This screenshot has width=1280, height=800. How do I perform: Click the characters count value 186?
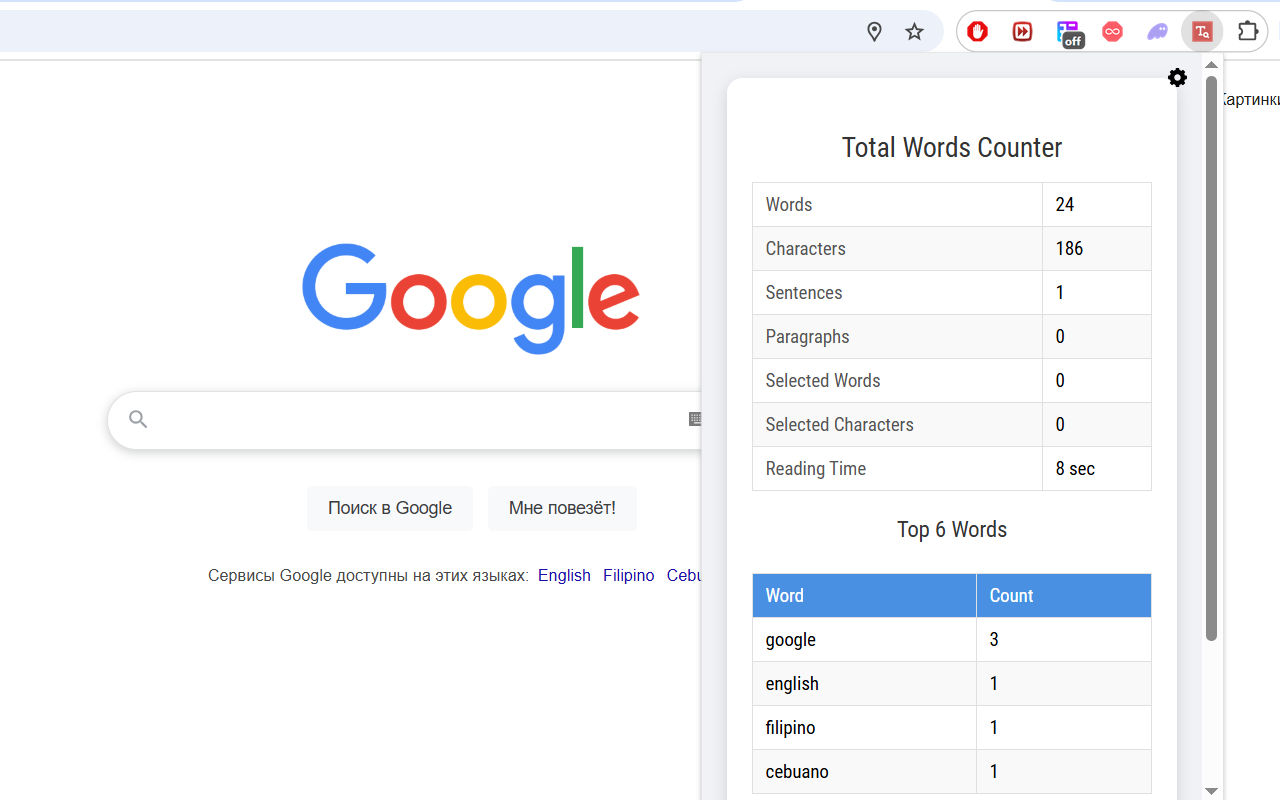click(x=1069, y=249)
